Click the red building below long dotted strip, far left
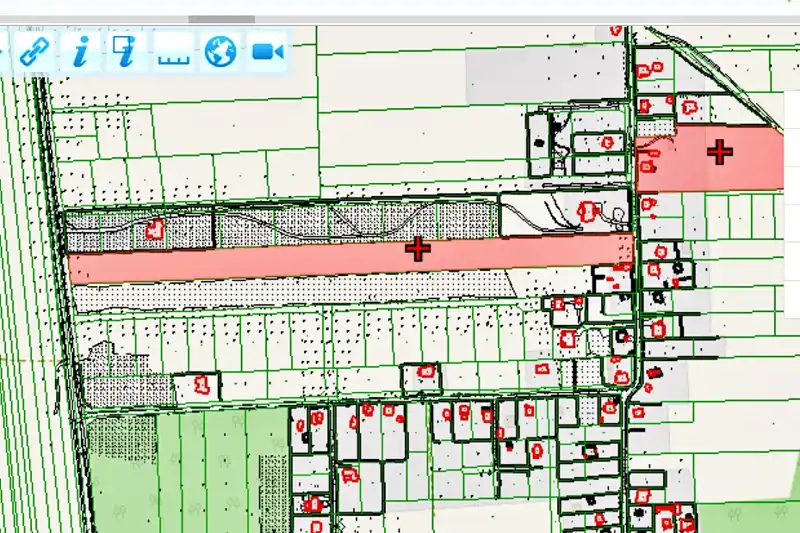Image resolution: width=800 pixels, height=533 pixels. pos(201,383)
